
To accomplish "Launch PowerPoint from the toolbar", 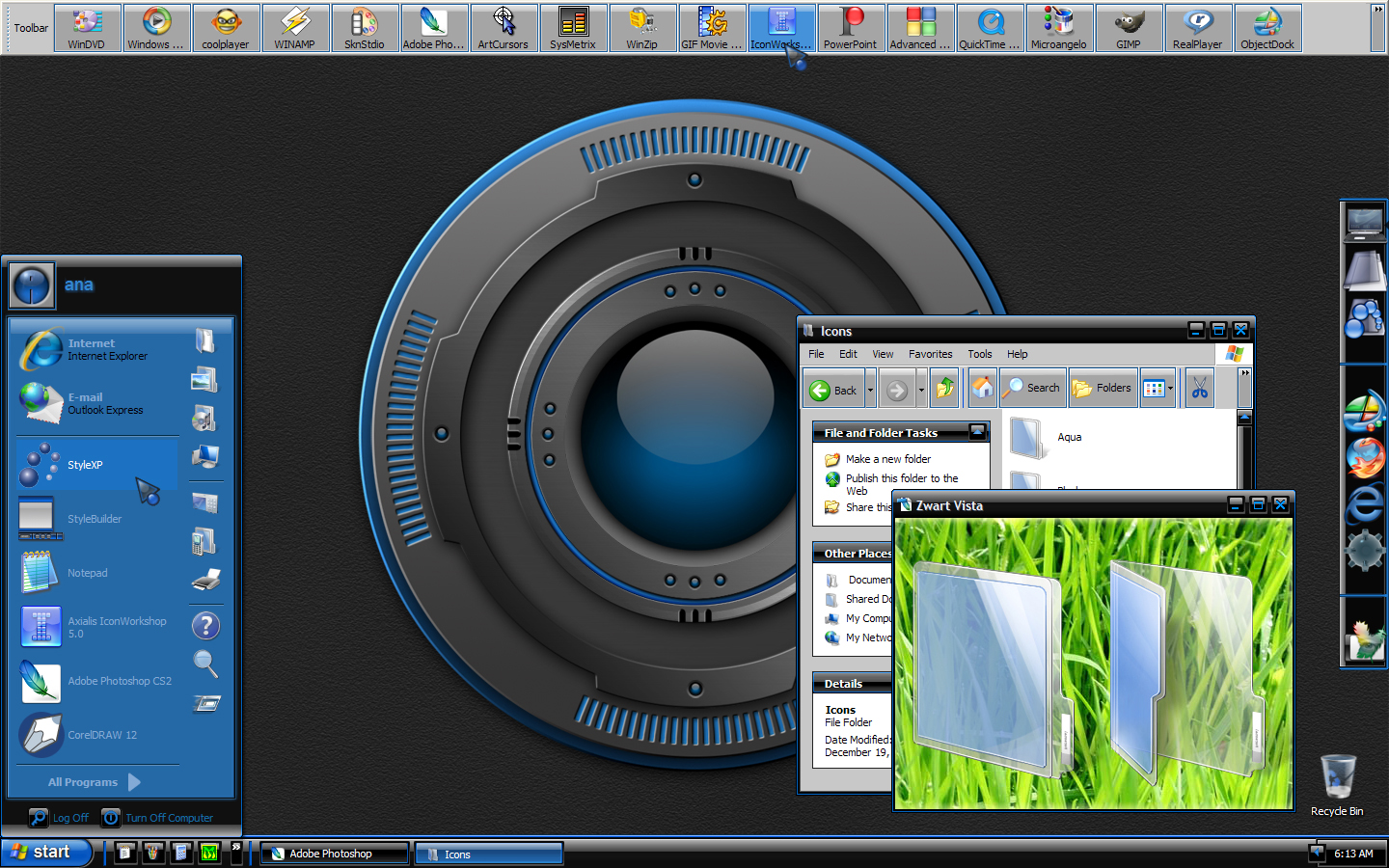I will pos(851,28).
